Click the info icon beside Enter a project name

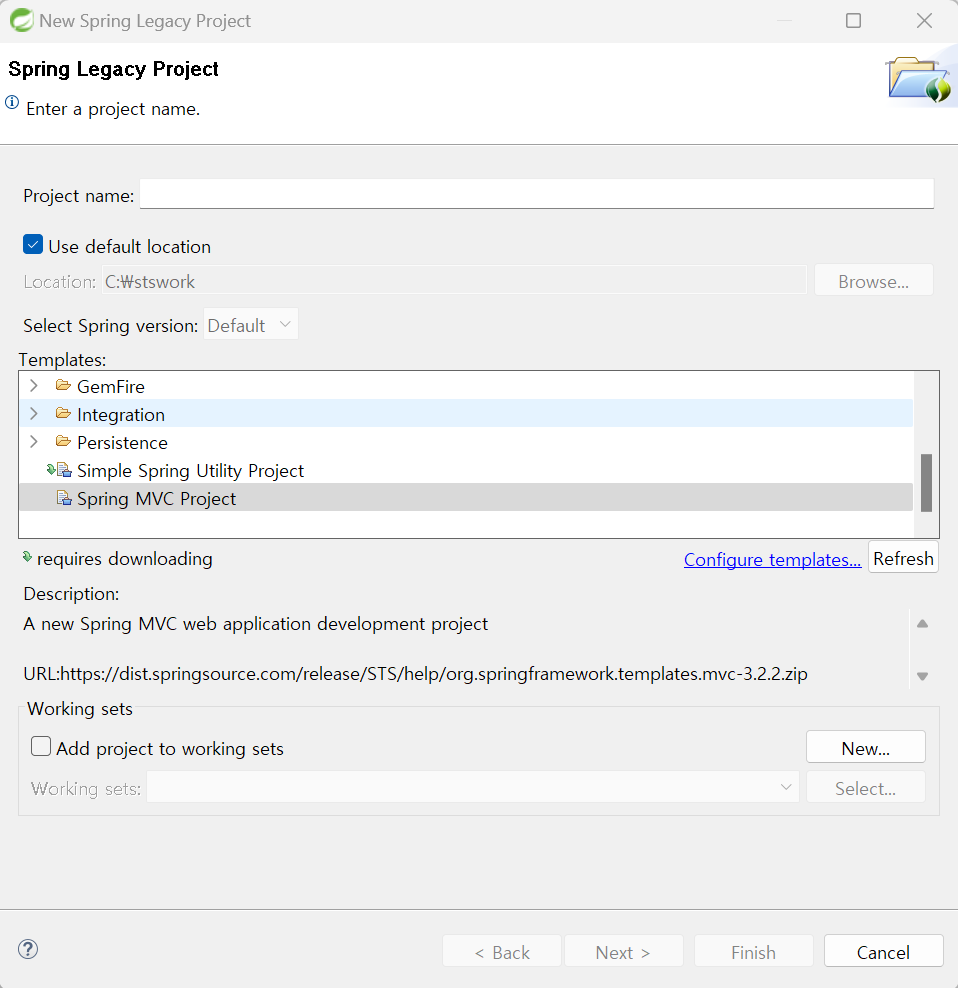12,102
